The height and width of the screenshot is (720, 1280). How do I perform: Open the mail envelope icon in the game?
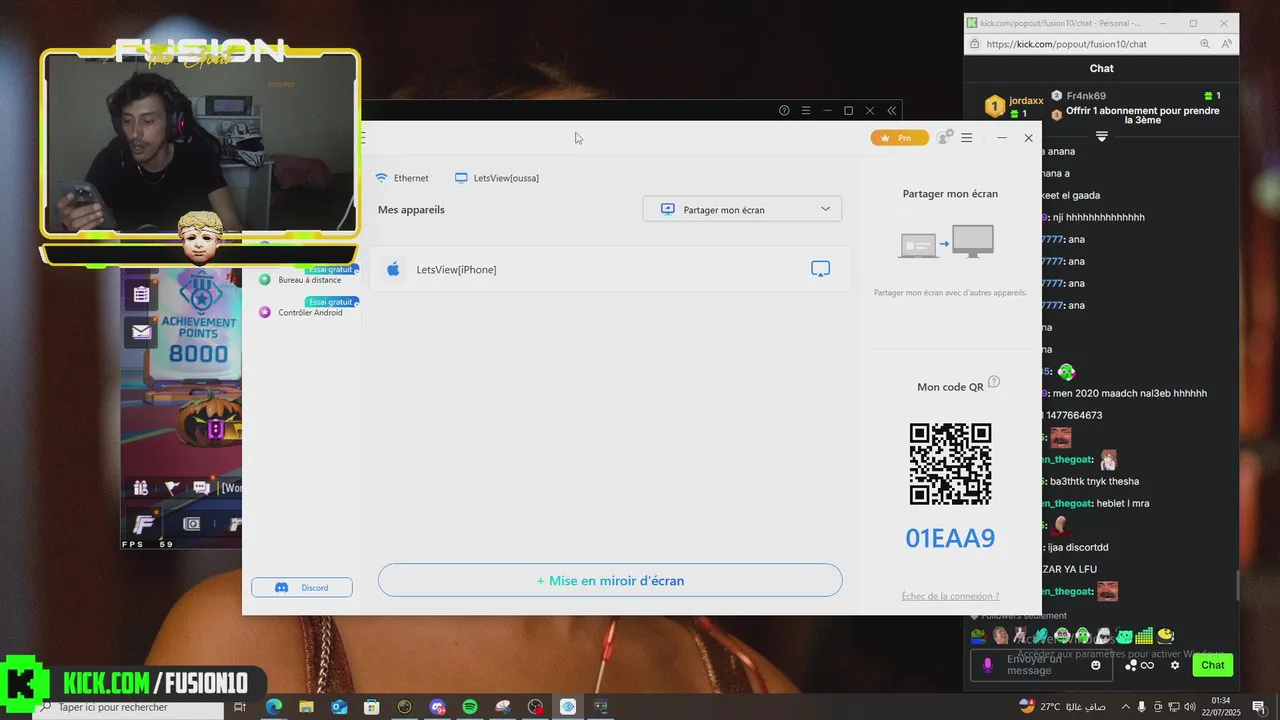pos(141,332)
